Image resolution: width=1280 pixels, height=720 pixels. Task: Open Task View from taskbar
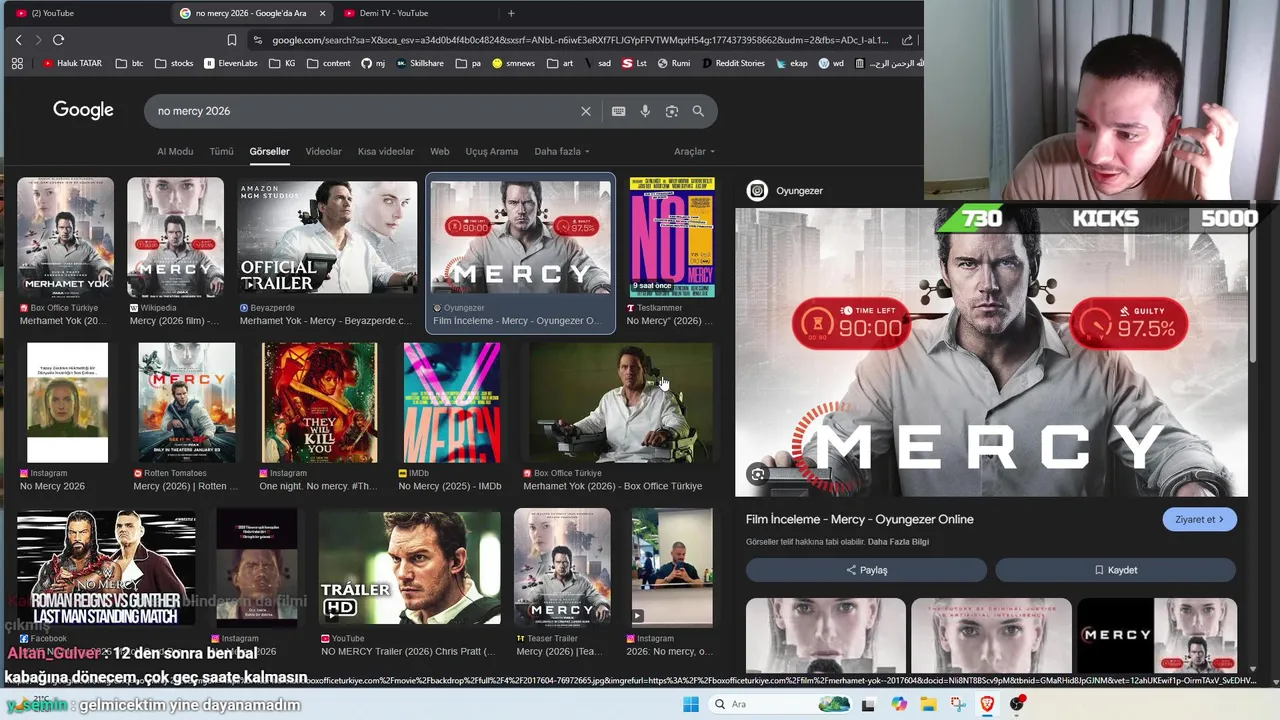point(868,704)
